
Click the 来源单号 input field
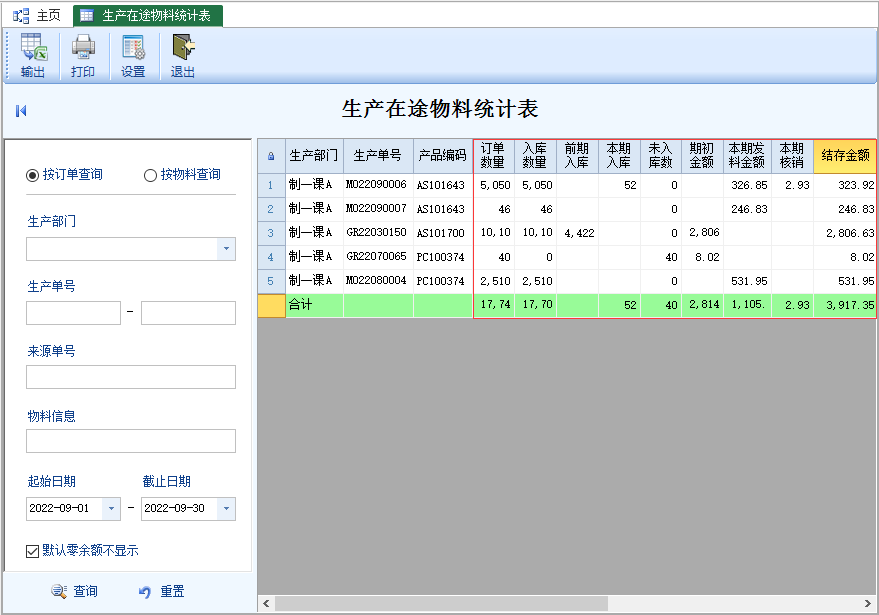coord(131,377)
